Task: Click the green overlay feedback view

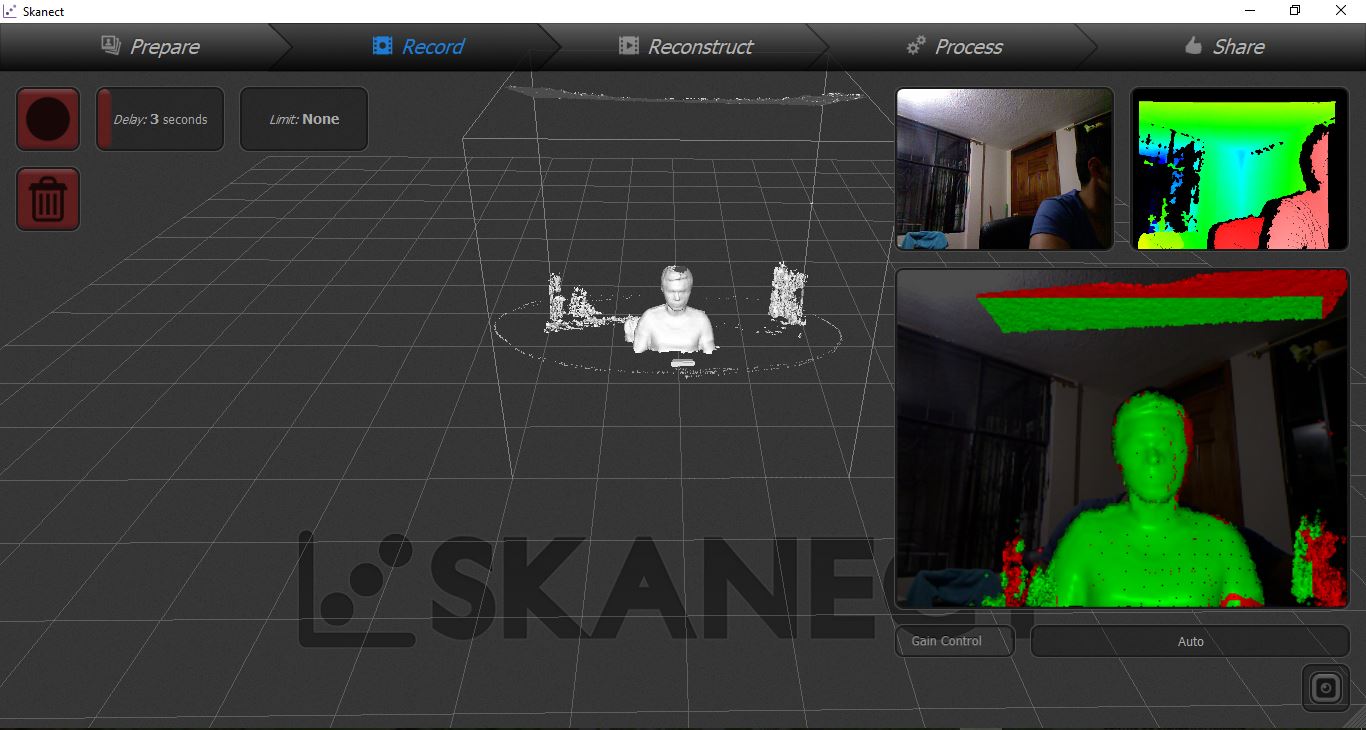Action: (x=1122, y=438)
